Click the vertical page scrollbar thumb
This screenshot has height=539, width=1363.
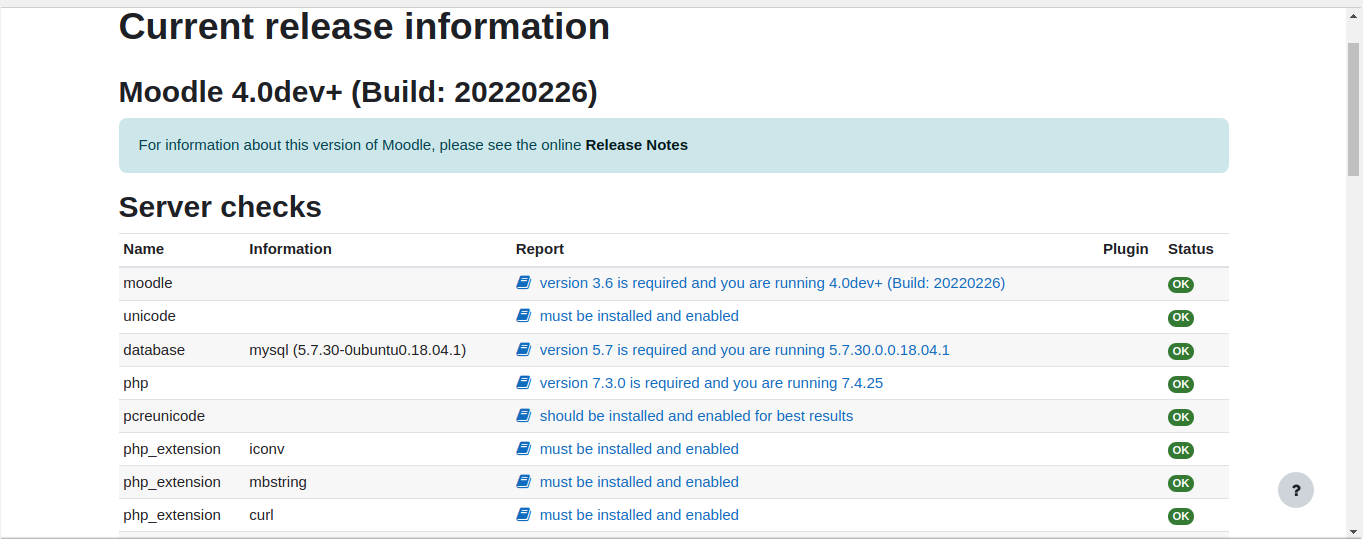(x=1353, y=110)
